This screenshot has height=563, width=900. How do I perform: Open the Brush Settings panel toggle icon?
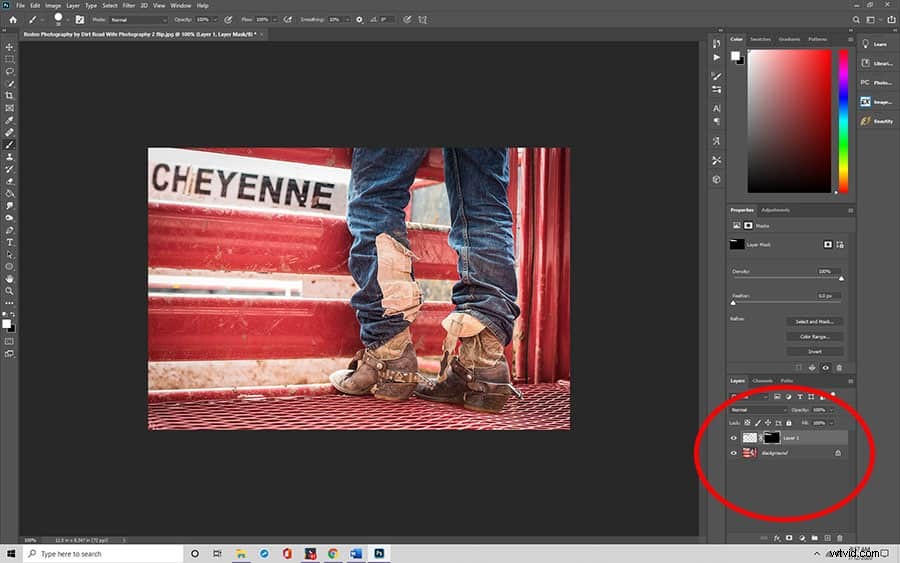coord(80,20)
